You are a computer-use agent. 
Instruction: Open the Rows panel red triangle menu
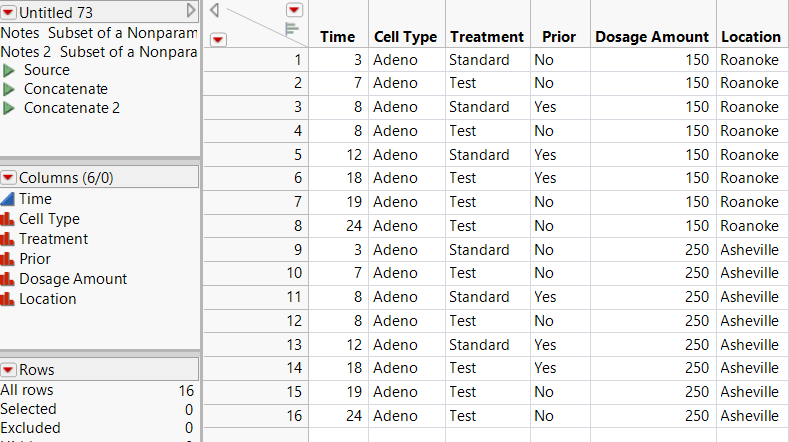tap(9, 370)
